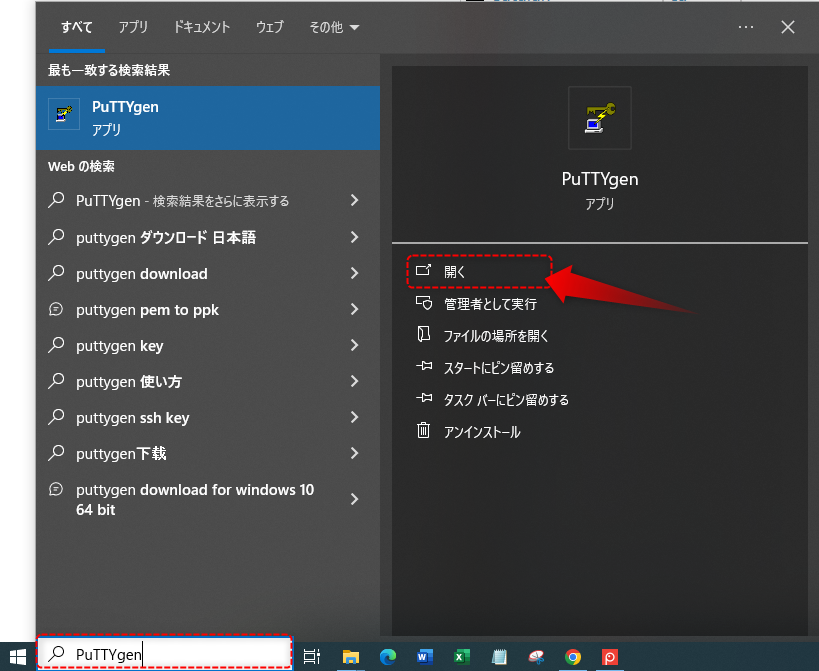Expand arrow for puttygen pem to ppk

click(x=355, y=309)
